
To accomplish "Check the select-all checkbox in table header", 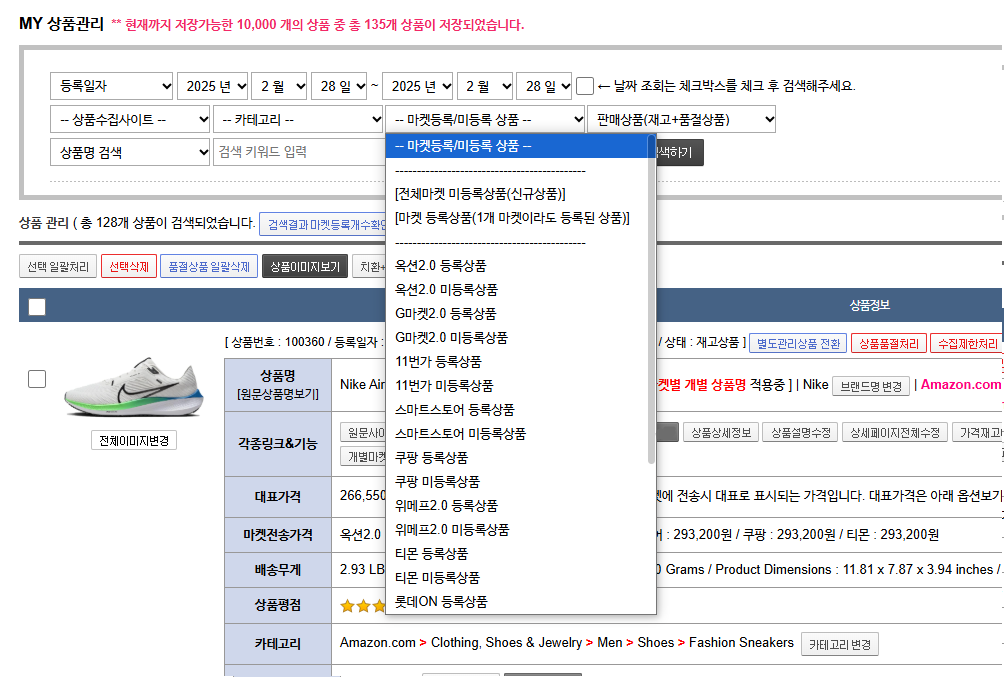I will 37,307.
